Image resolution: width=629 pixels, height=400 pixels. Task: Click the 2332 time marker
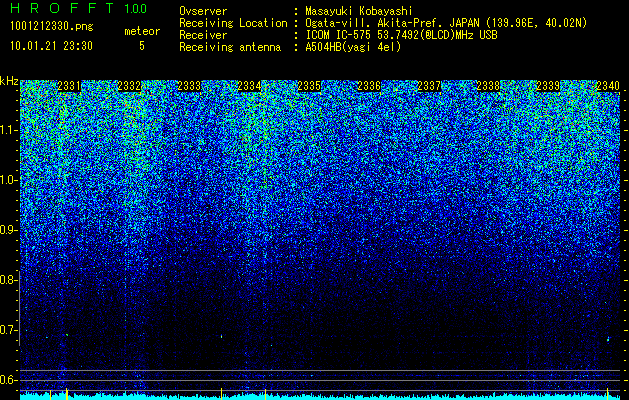click(x=129, y=86)
